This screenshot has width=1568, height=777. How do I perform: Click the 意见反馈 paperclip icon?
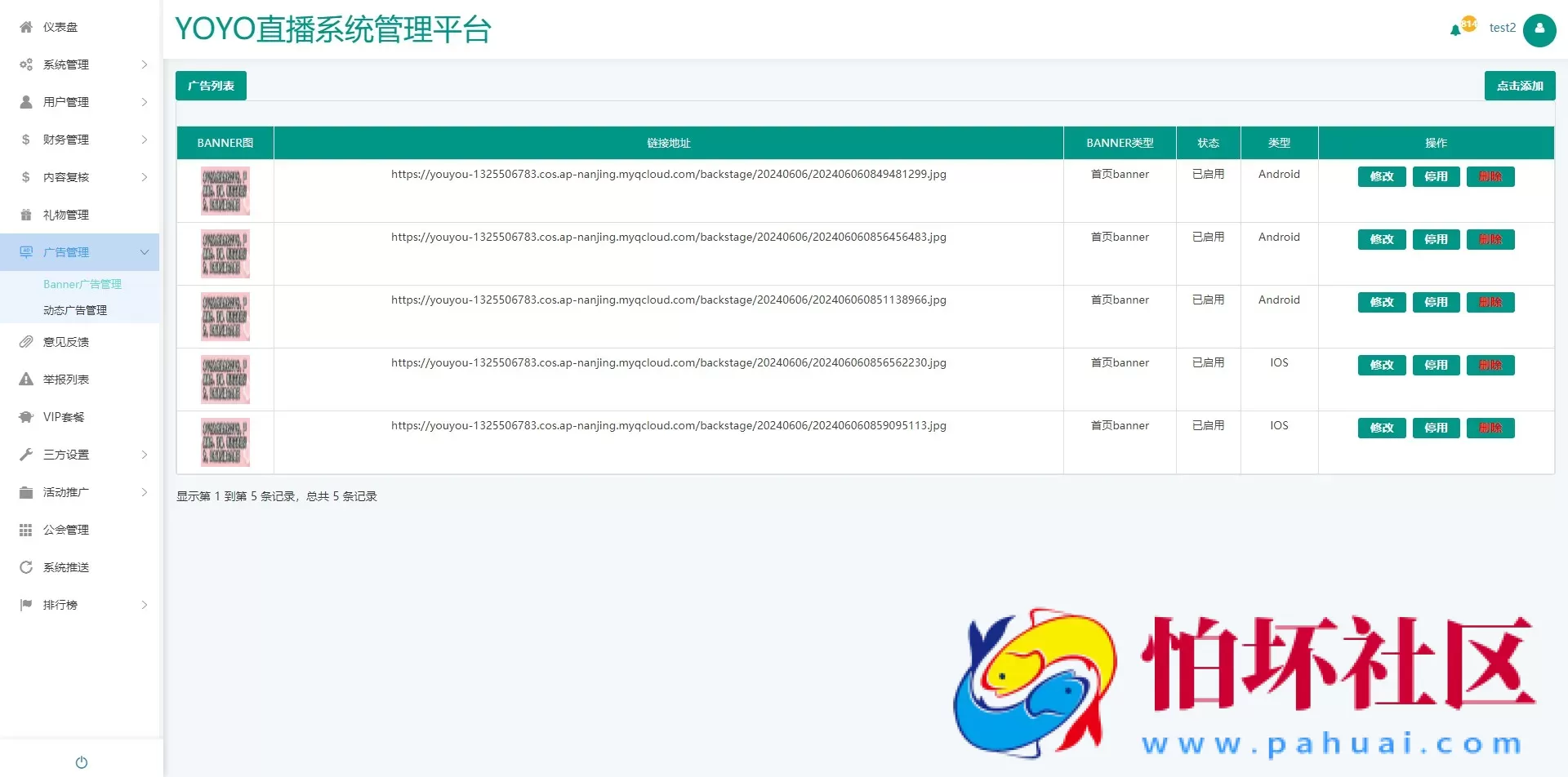[x=26, y=342]
